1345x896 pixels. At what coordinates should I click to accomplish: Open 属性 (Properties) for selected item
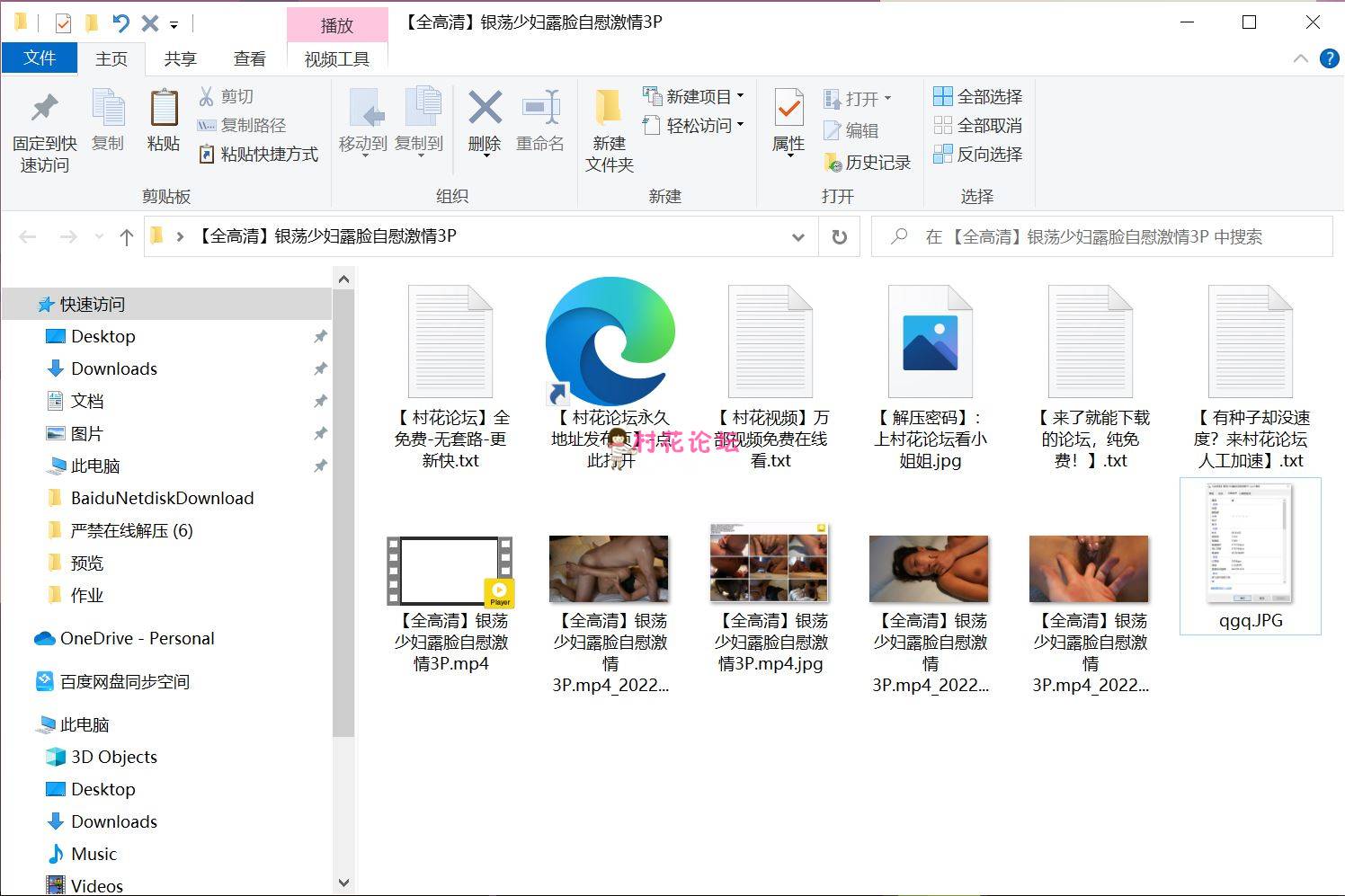(x=787, y=126)
